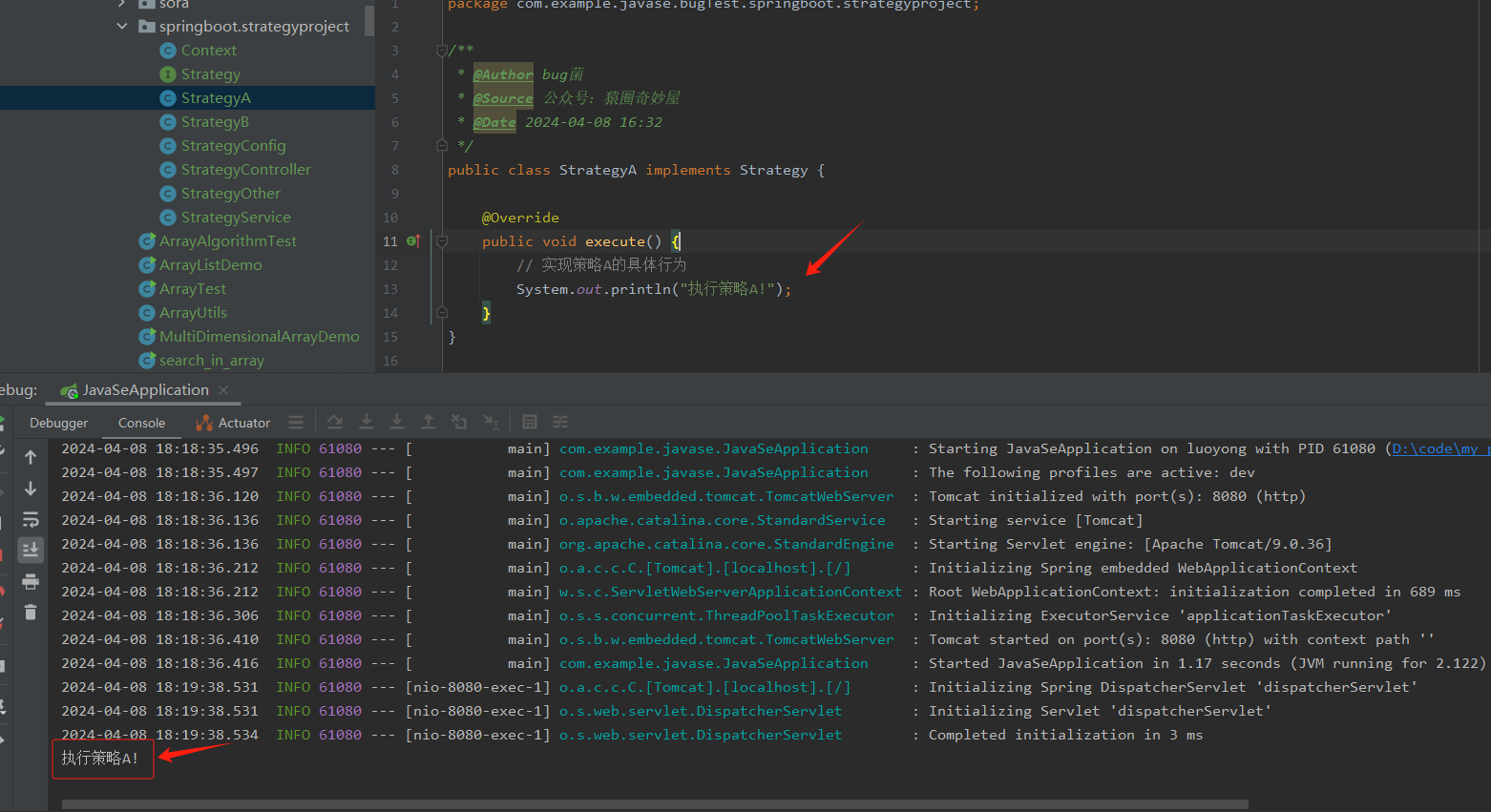
Task: Click the @Source Javadoc tag
Action: (503, 98)
